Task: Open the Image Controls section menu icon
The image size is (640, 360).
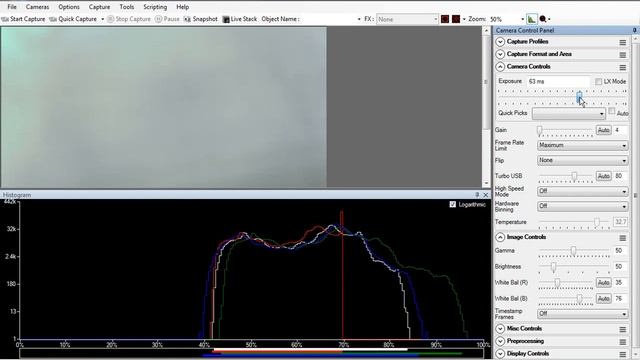Action: (x=622, y=238)
